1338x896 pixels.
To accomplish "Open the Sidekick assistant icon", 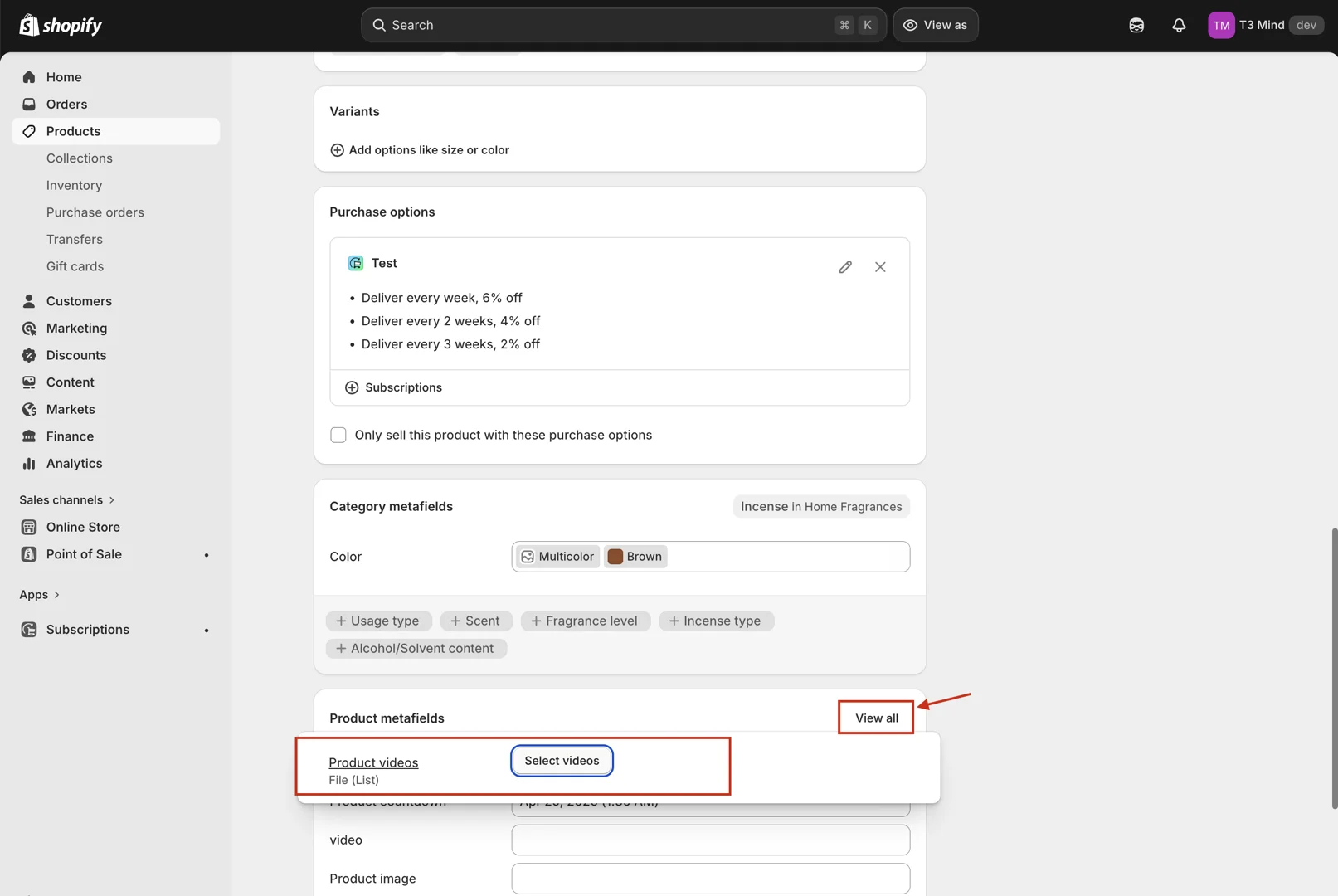I will (1136, 25).
